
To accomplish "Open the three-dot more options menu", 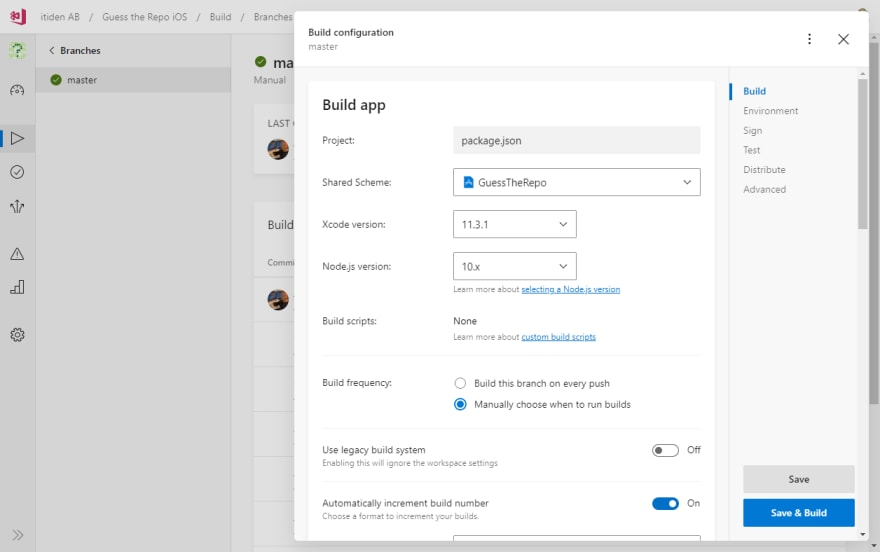I will point(809,39).
